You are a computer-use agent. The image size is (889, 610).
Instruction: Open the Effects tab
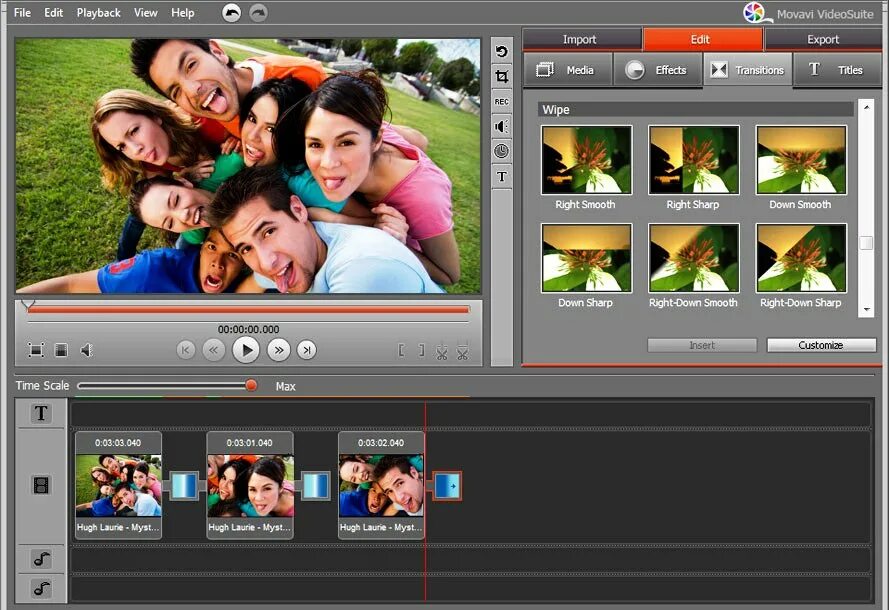point(657,70)
